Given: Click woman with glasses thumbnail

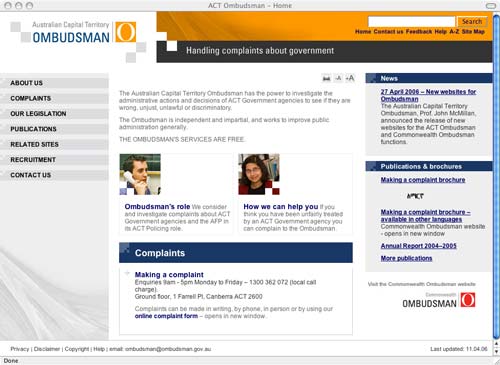Looking at the screenshot, I should pos(259,174).
